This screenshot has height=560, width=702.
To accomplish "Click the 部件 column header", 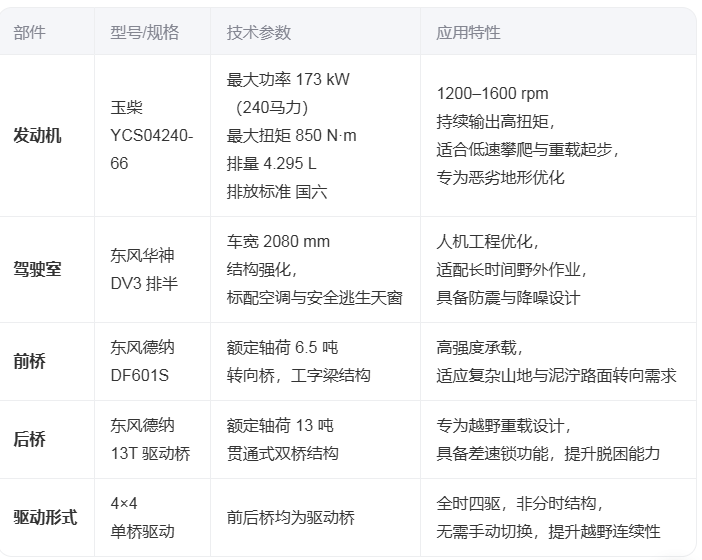I will point(29,32).
